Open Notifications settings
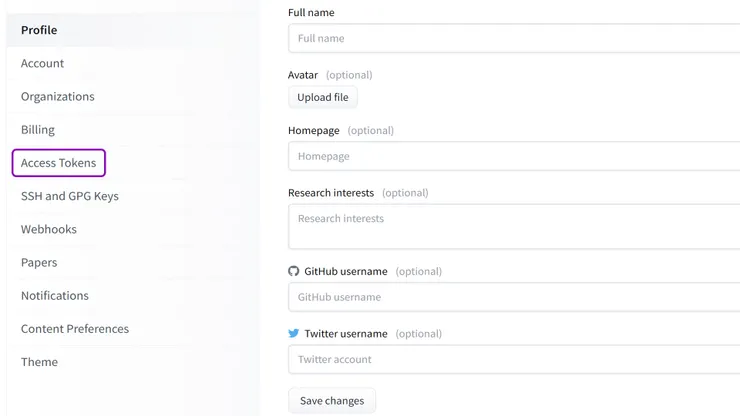Image resolution: width=740 pixels, height=416 pixels. coord(55,296)
